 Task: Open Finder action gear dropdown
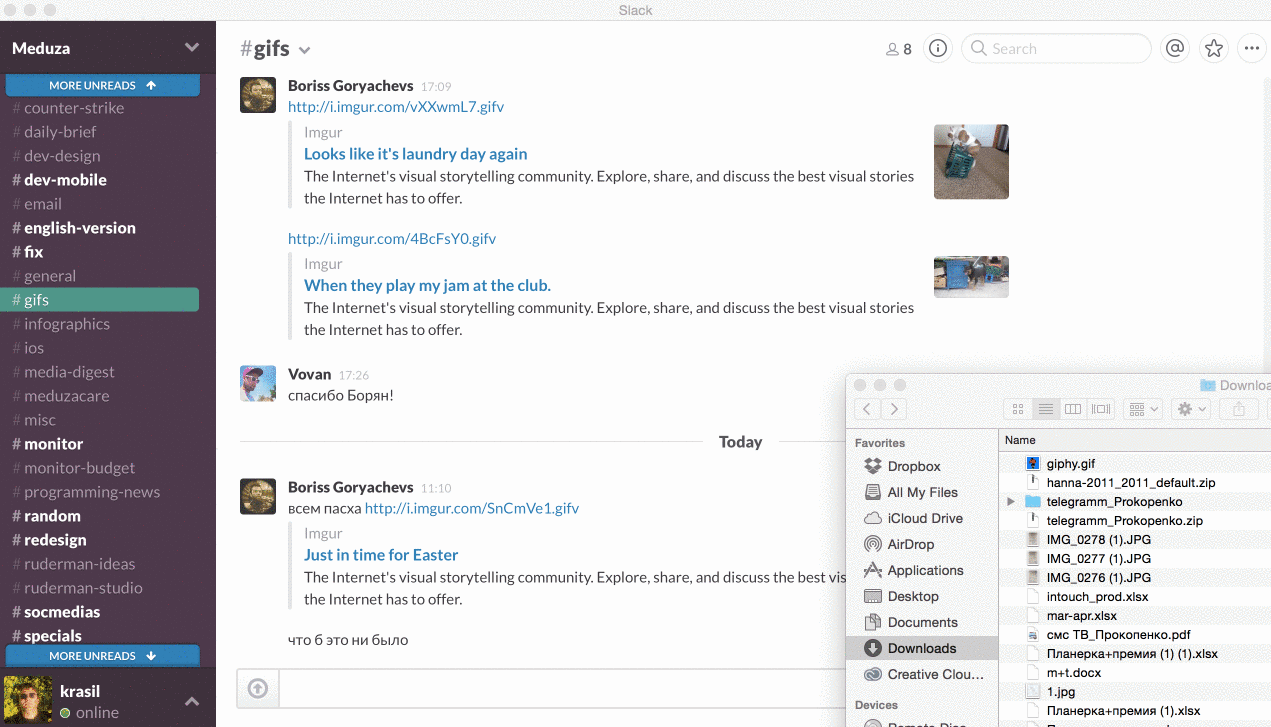pos(1190,409)
